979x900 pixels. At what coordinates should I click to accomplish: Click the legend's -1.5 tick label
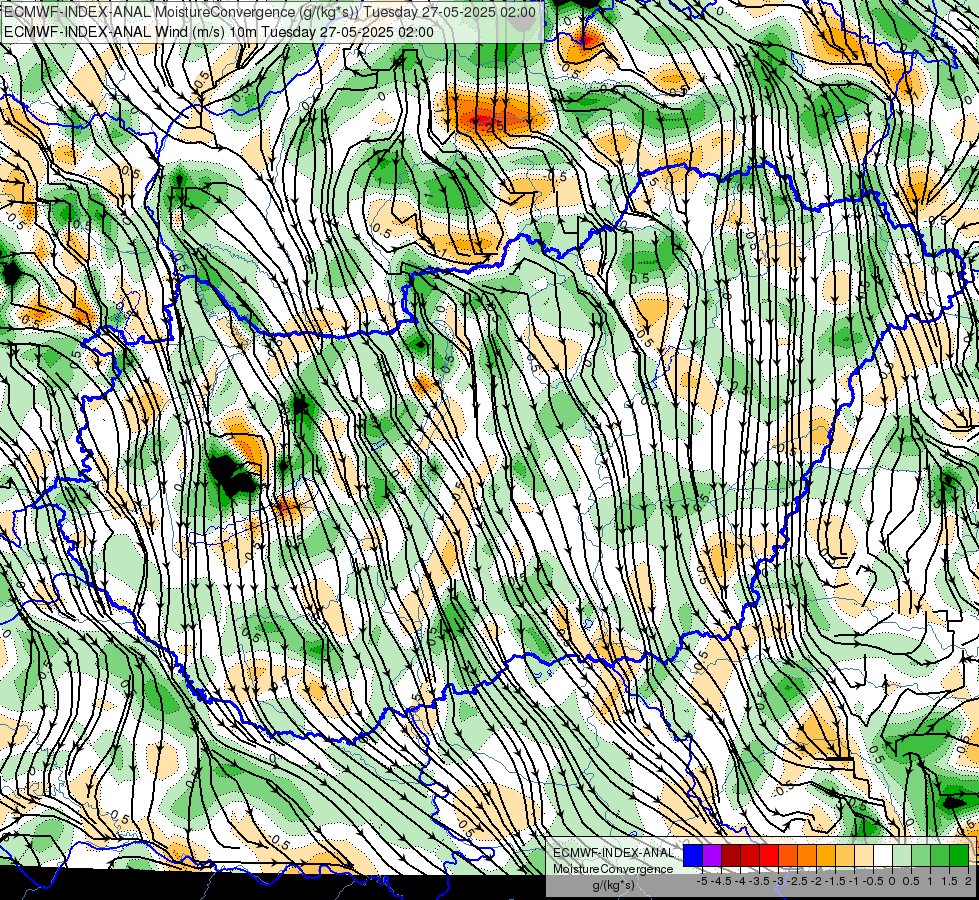click(x=835, y=881)
